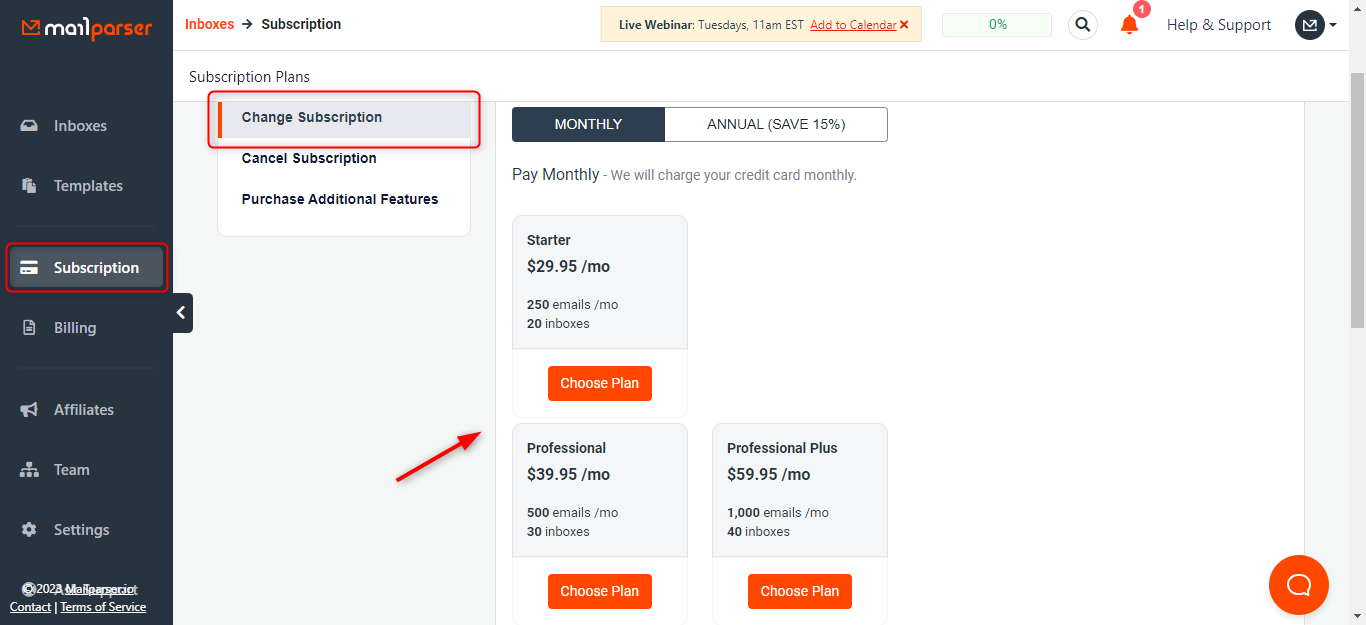Switch to ANNUAL (SAVE 15%) billing
1366x625 pixels.
(776, 125)
